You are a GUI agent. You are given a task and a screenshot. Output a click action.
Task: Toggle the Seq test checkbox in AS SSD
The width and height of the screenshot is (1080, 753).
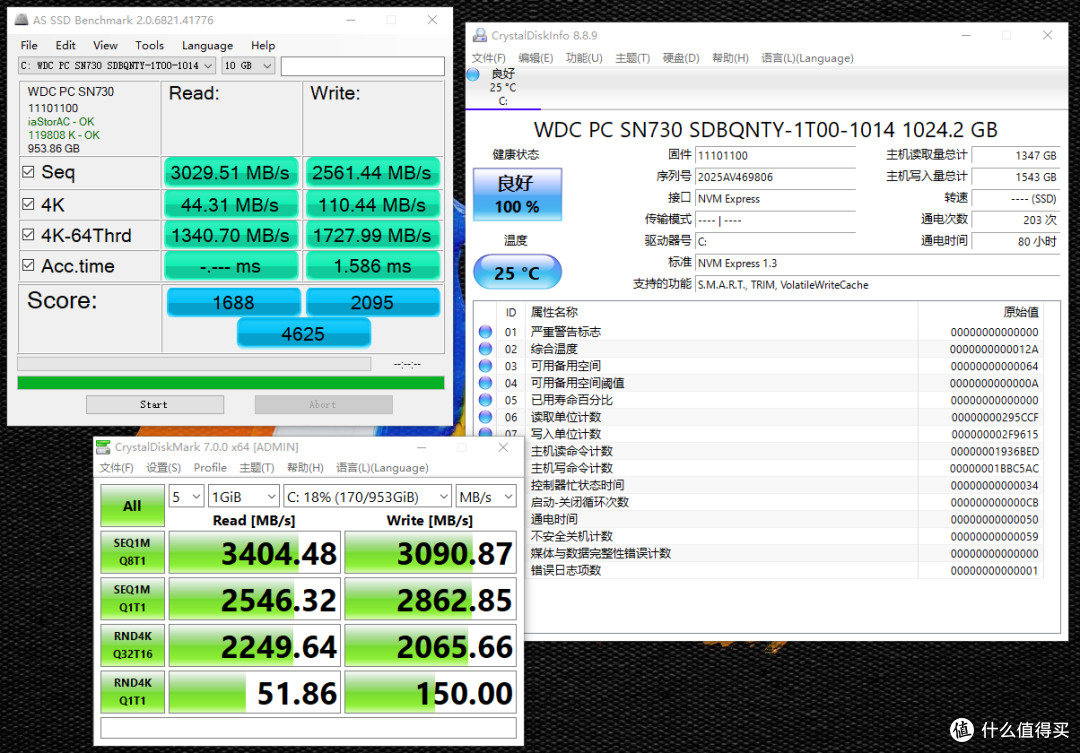pos(28,172)
